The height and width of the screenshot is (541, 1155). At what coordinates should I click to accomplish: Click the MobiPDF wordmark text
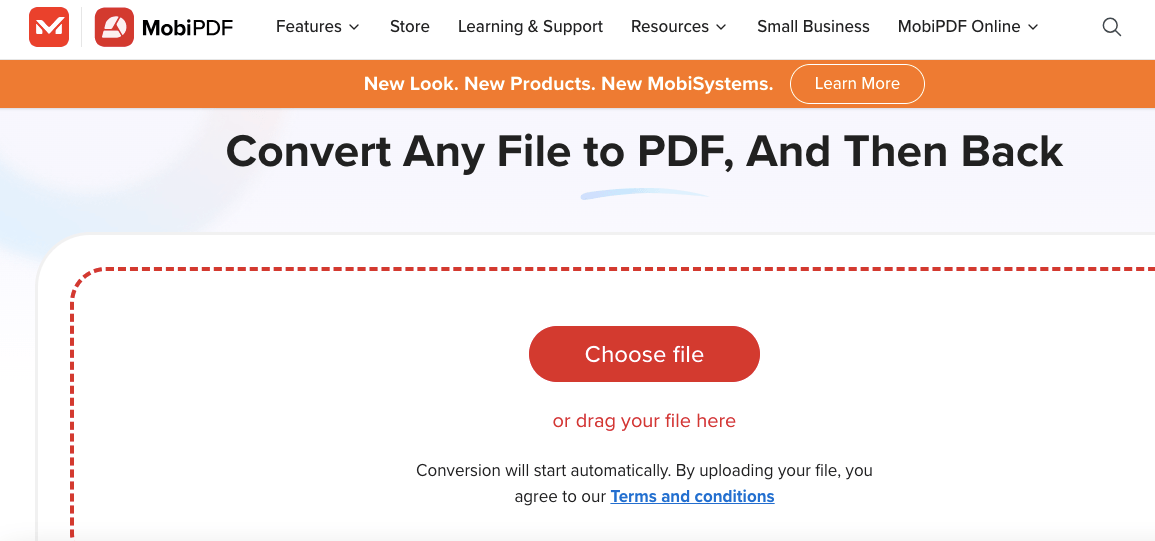(x=187, y=28)
